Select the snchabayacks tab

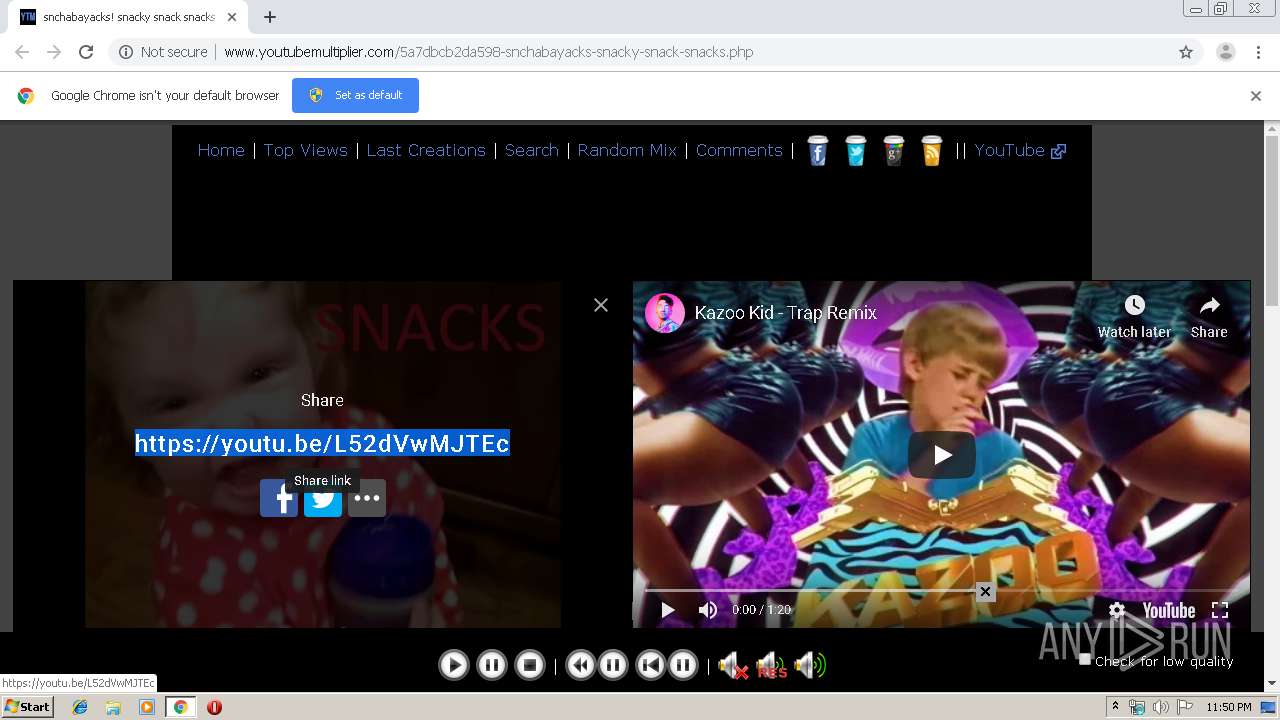(x=129, y=17)
